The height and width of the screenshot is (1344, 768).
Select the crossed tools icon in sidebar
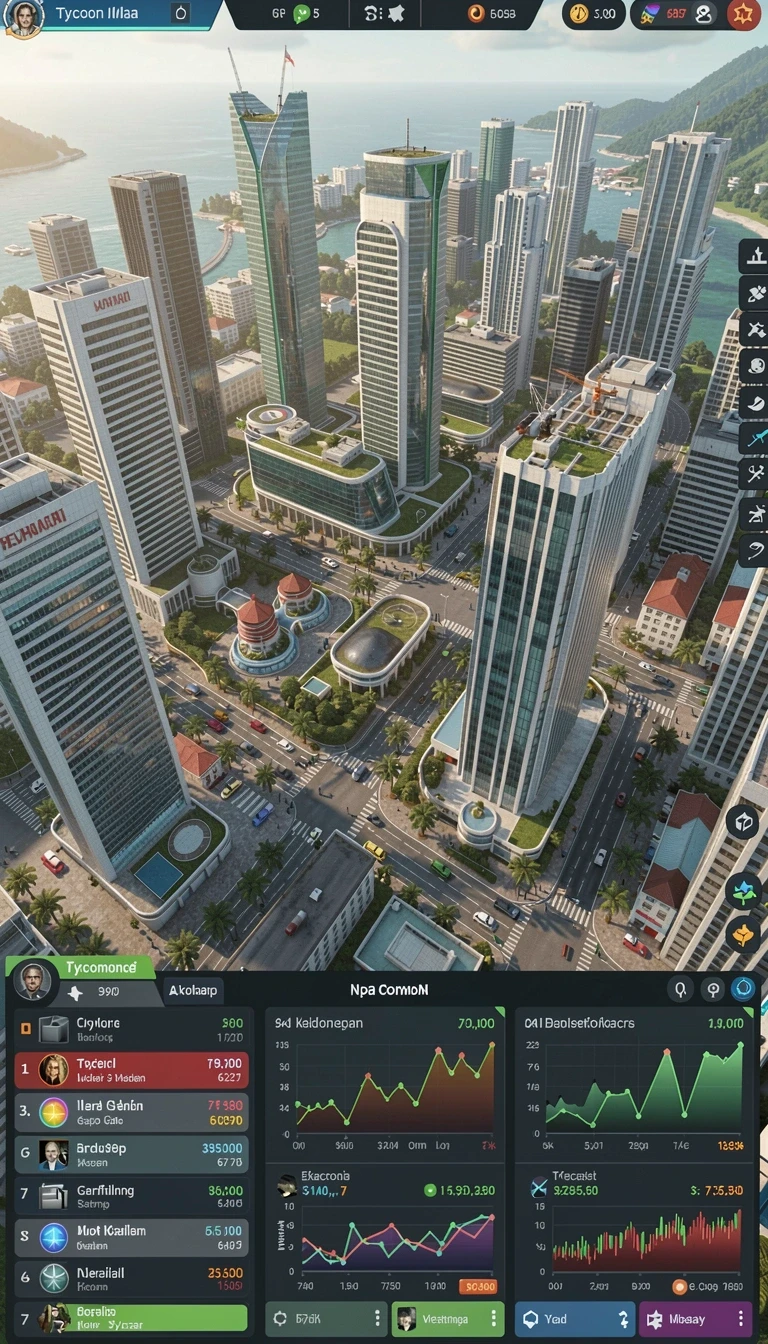[x=753, y=473]
